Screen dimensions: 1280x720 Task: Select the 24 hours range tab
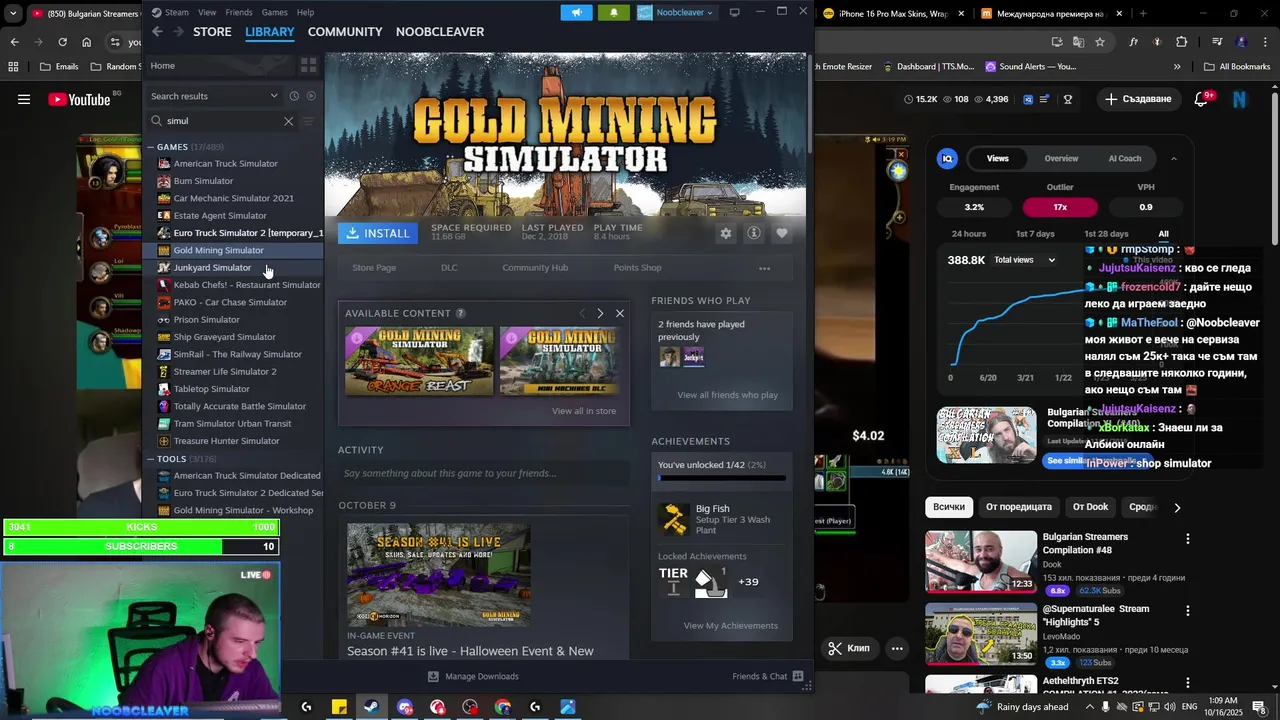(969, 234)
